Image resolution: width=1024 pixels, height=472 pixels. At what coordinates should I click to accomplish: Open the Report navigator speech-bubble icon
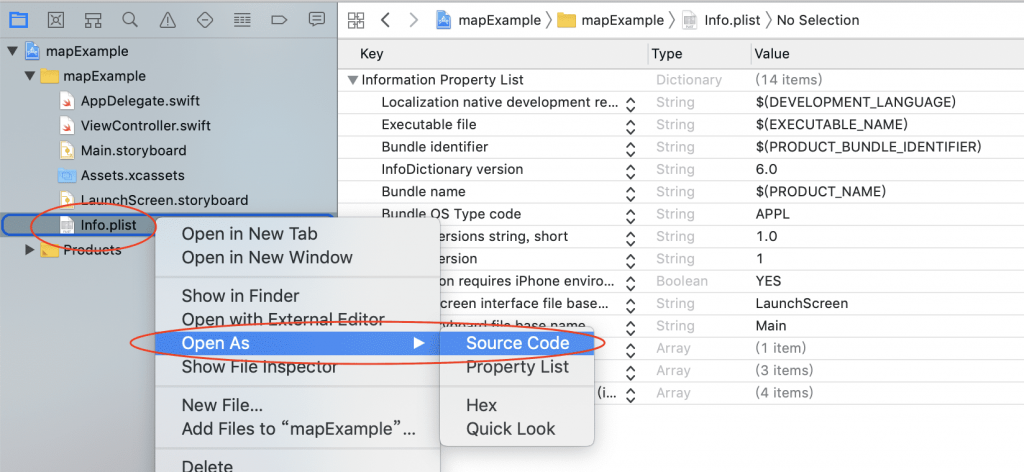point(317,20)
